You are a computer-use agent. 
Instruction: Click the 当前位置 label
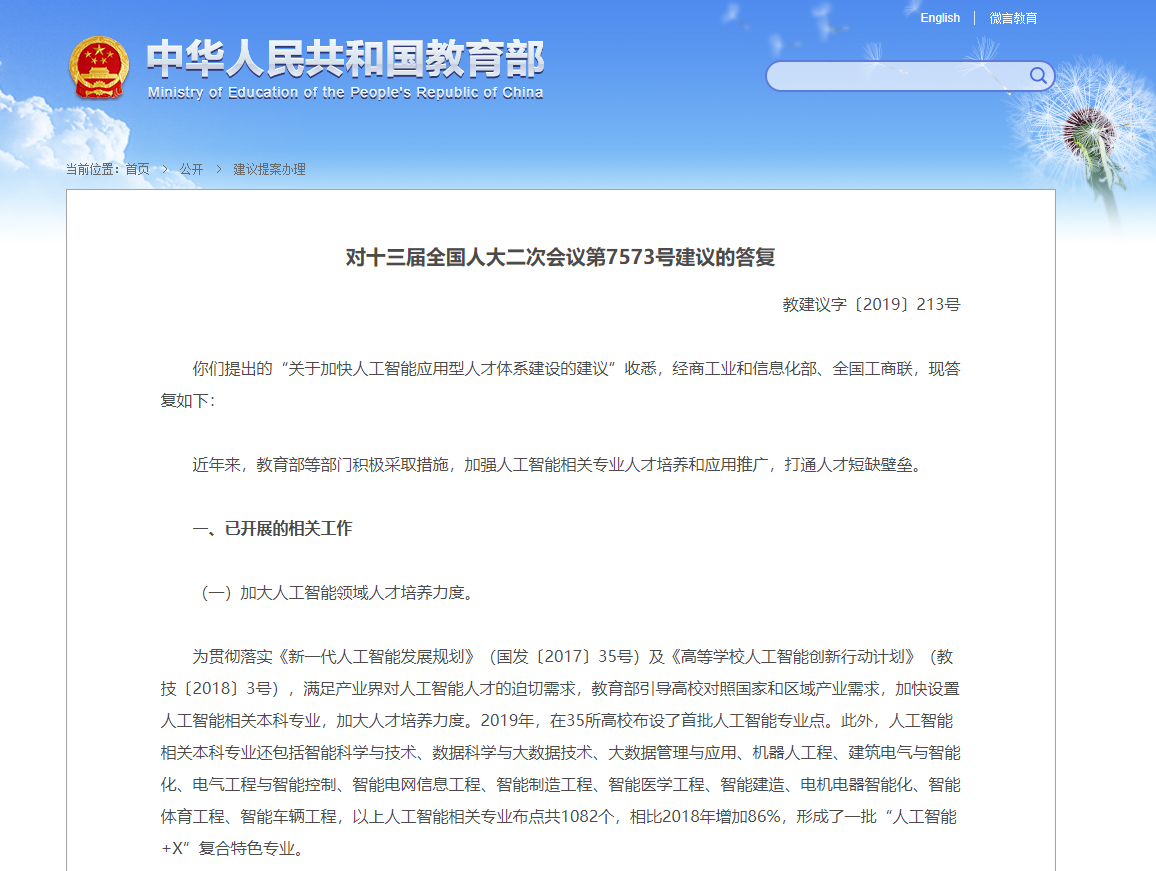coord(91,169)
